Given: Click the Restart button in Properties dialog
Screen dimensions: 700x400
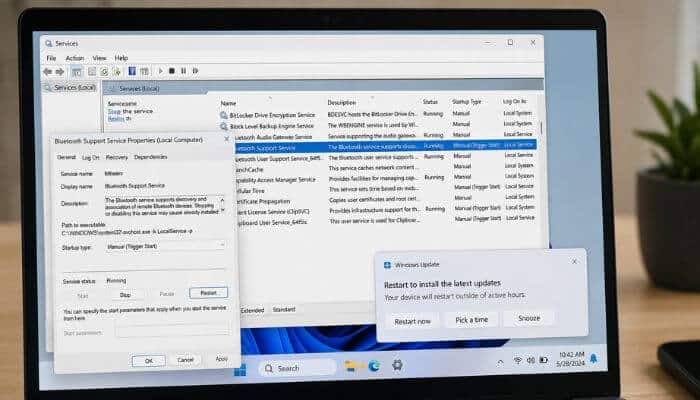Looking at the screenshot, I should [x=208, y=293].
